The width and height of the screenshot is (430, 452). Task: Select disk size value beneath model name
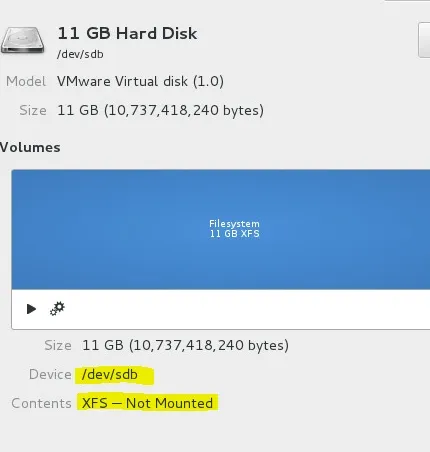160,110
